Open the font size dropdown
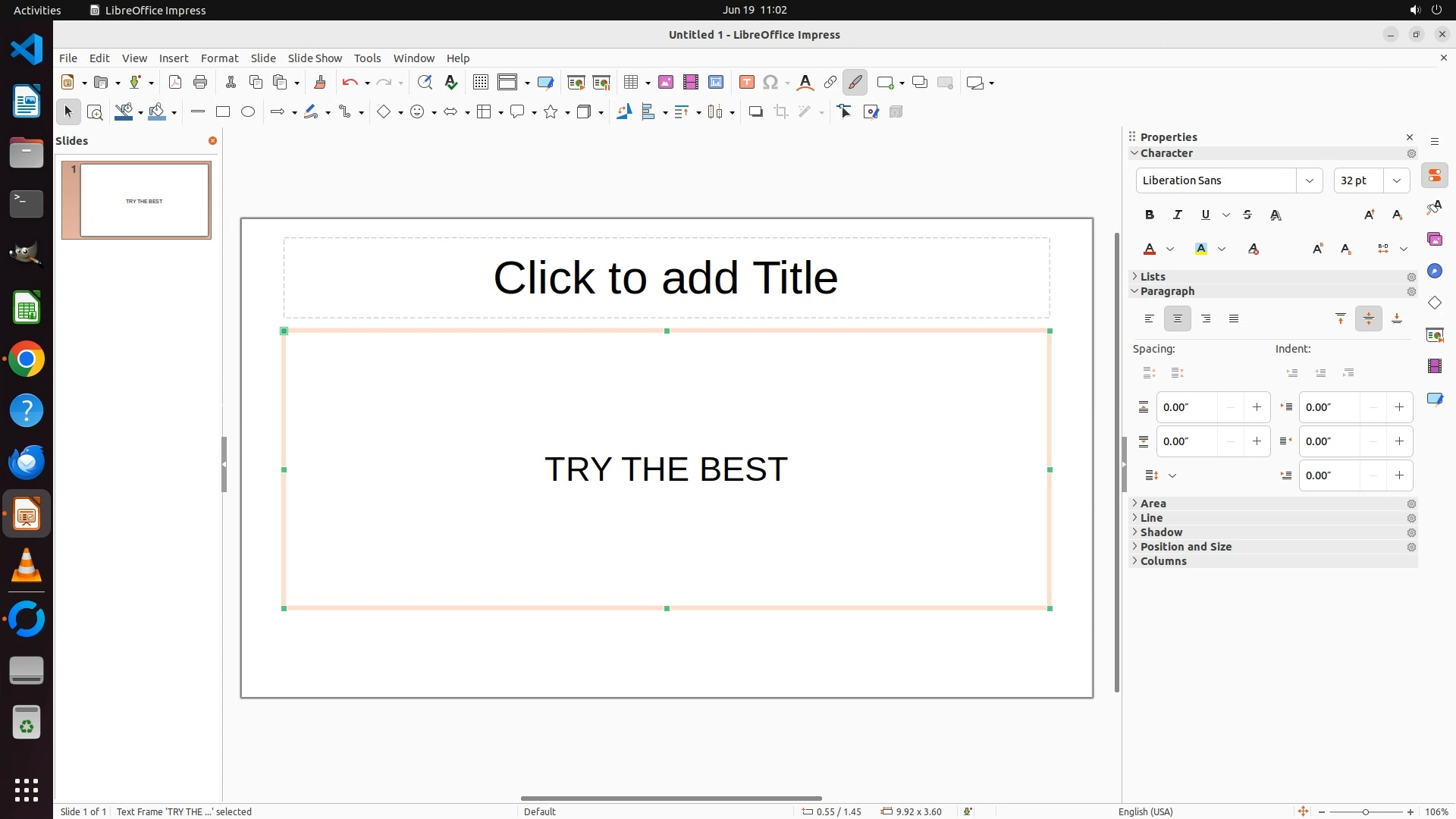 coord(1396,180)
